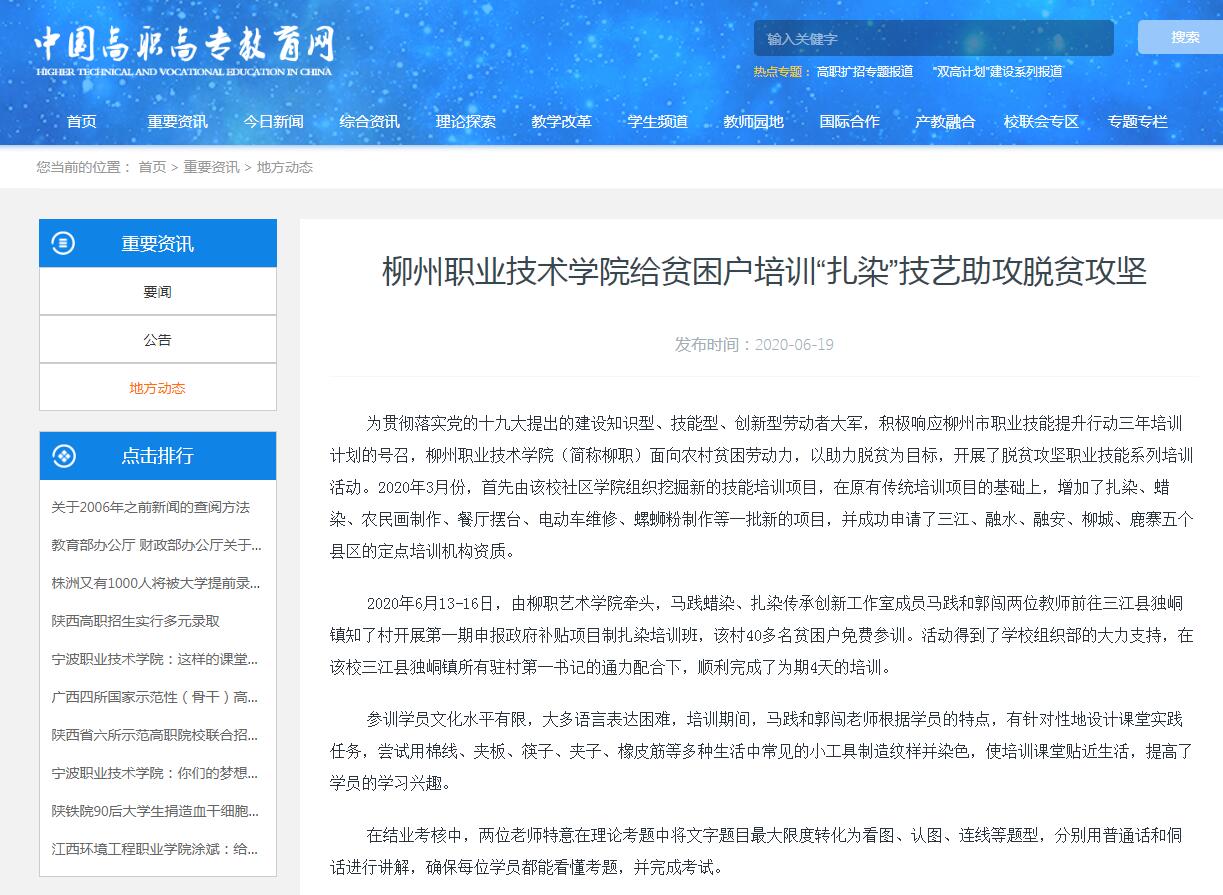
Task: Open the 今日新闻 navigation menu item
Action: tap(273, 121)
